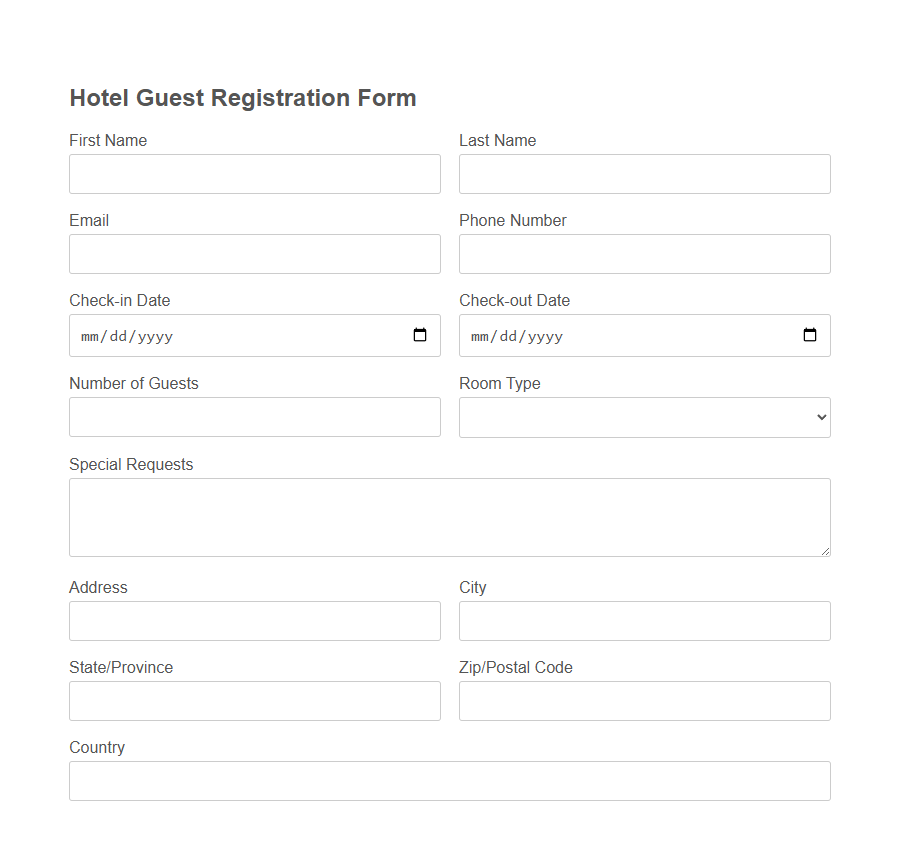Focus the State/Province input
Screen dimensions: 900x865
click(255, 701)
